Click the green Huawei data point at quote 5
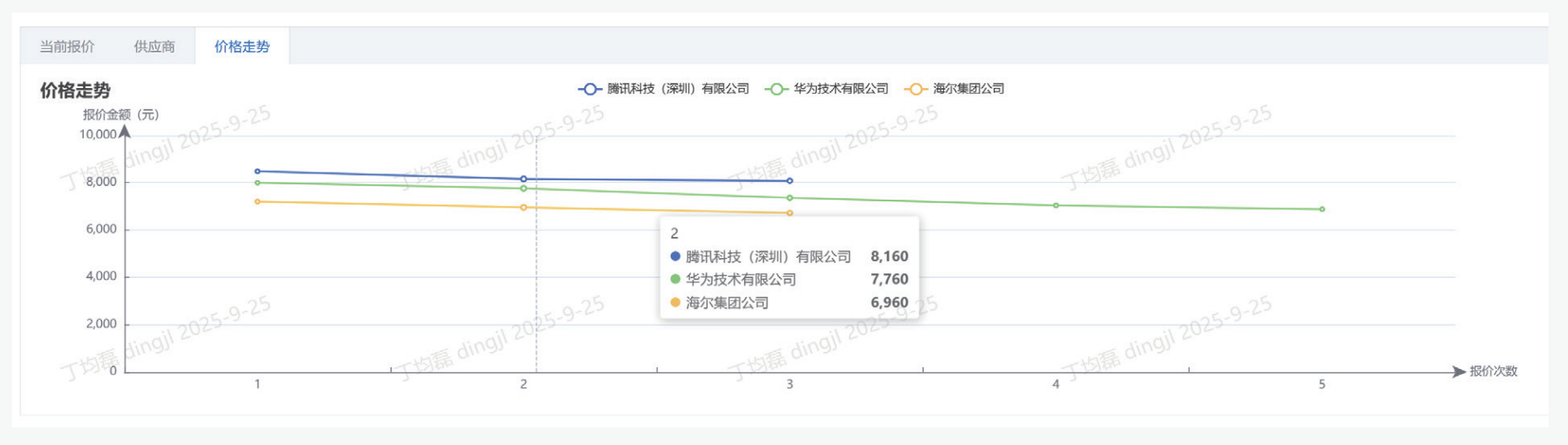Viewport: 1568px width, 445px height. pos(1322,210)
